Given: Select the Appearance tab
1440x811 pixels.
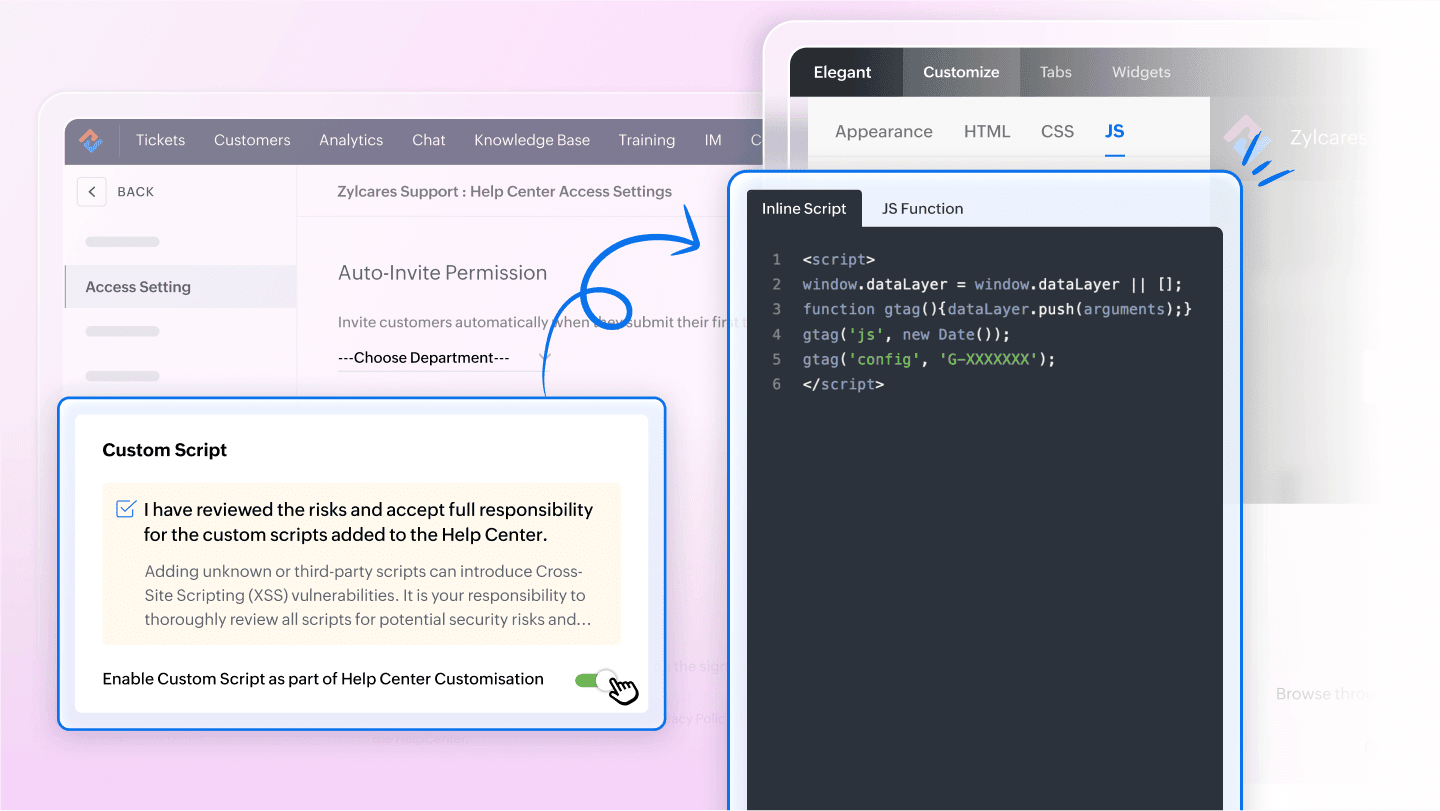Looking at the screenshot, I should 883,132.
